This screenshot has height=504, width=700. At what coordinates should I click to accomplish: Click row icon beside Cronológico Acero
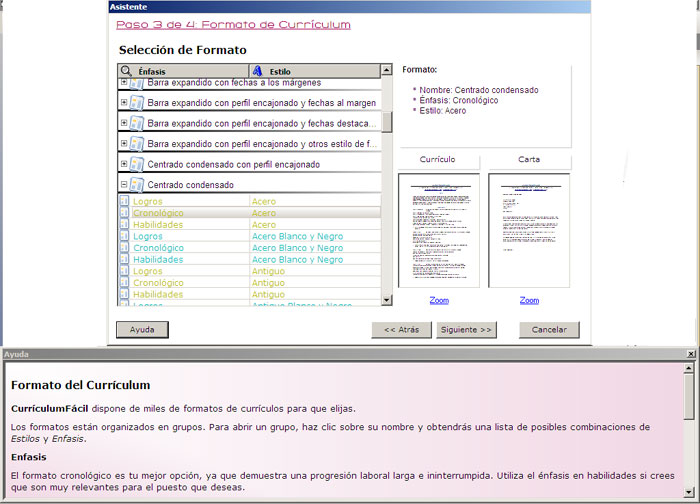coord(124,212)
